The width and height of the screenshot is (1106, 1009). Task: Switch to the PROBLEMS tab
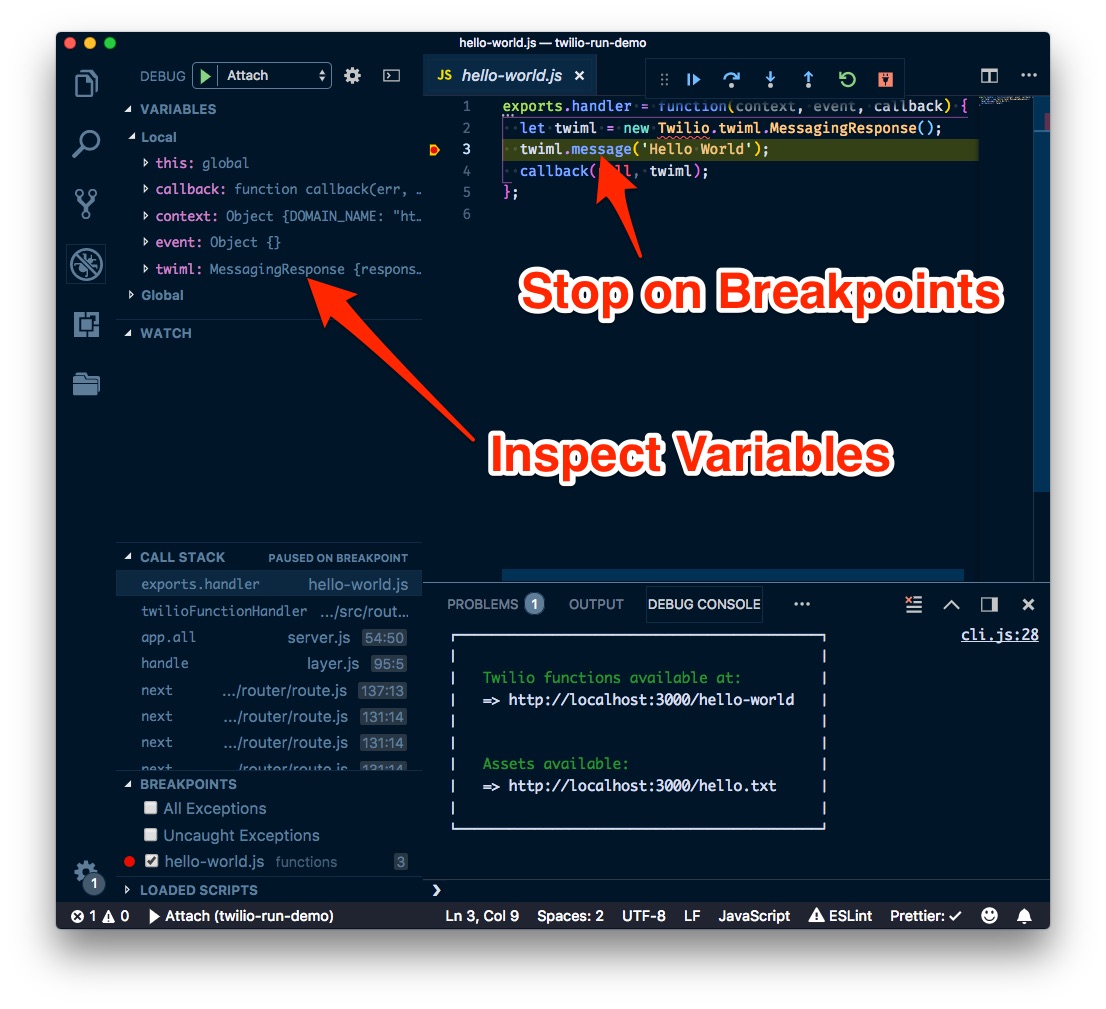click(x=495, y=605)
